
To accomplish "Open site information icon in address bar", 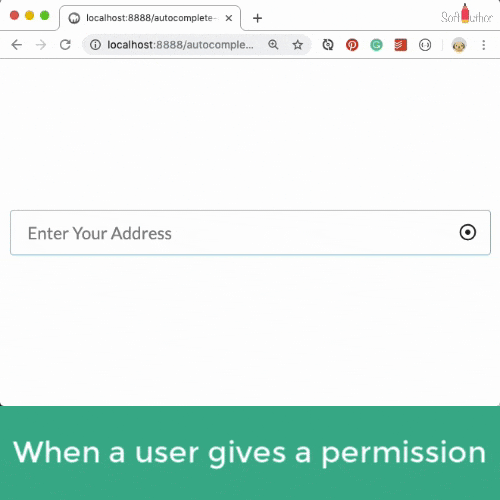I will coord(95,45).
